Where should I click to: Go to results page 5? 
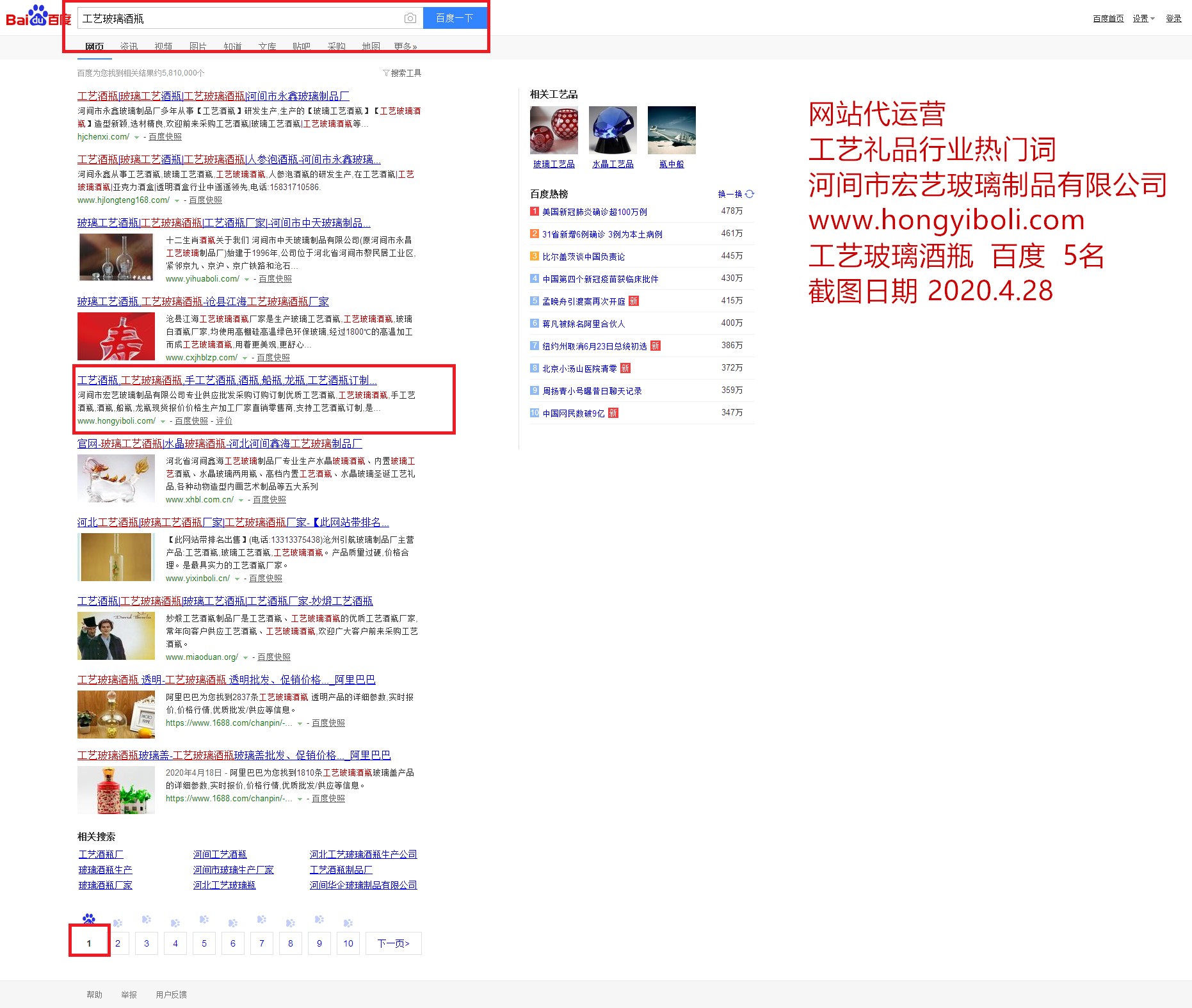(204, 943)
